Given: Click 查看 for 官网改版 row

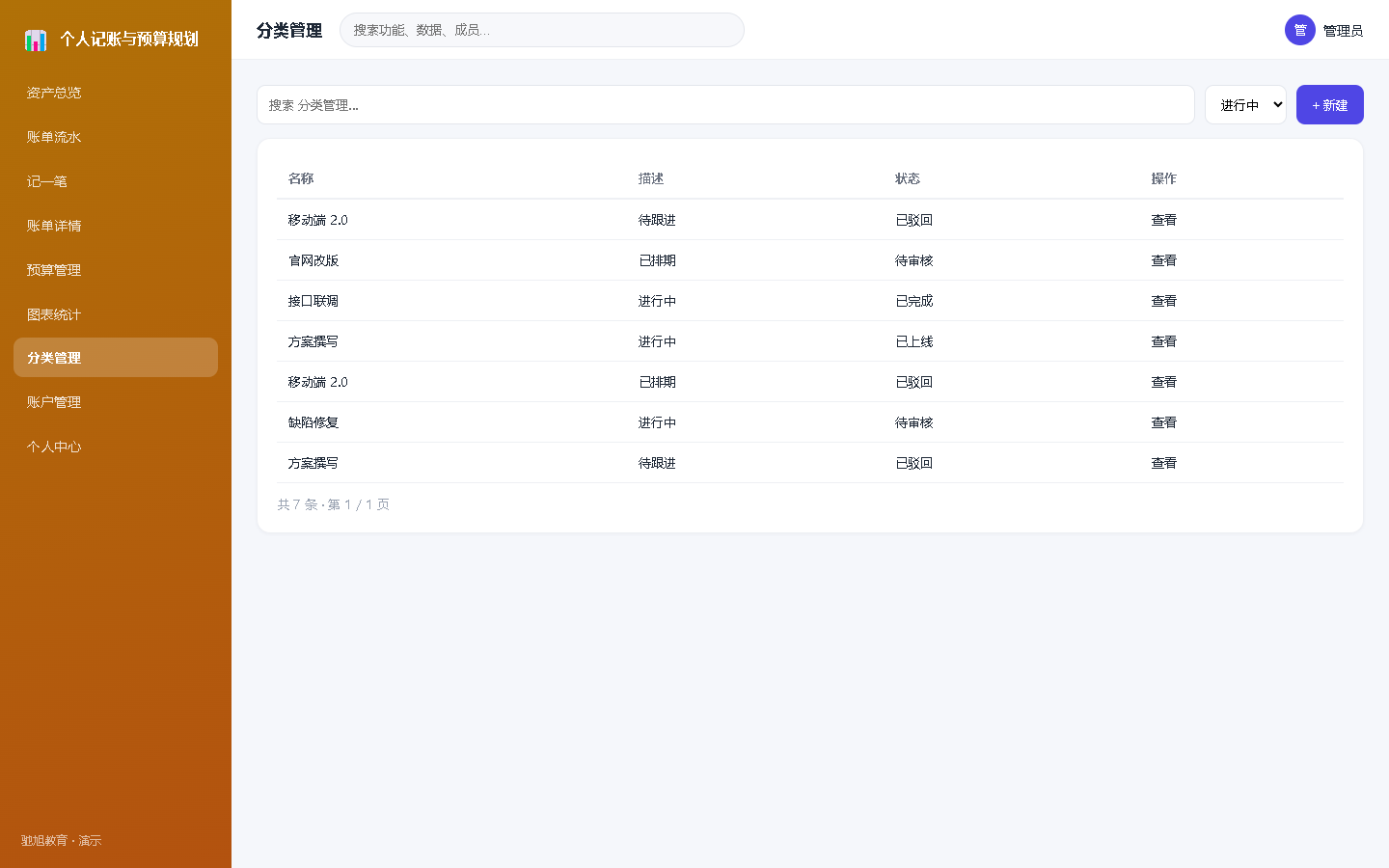Looking at the screenshot, I should coord(1164,260).
